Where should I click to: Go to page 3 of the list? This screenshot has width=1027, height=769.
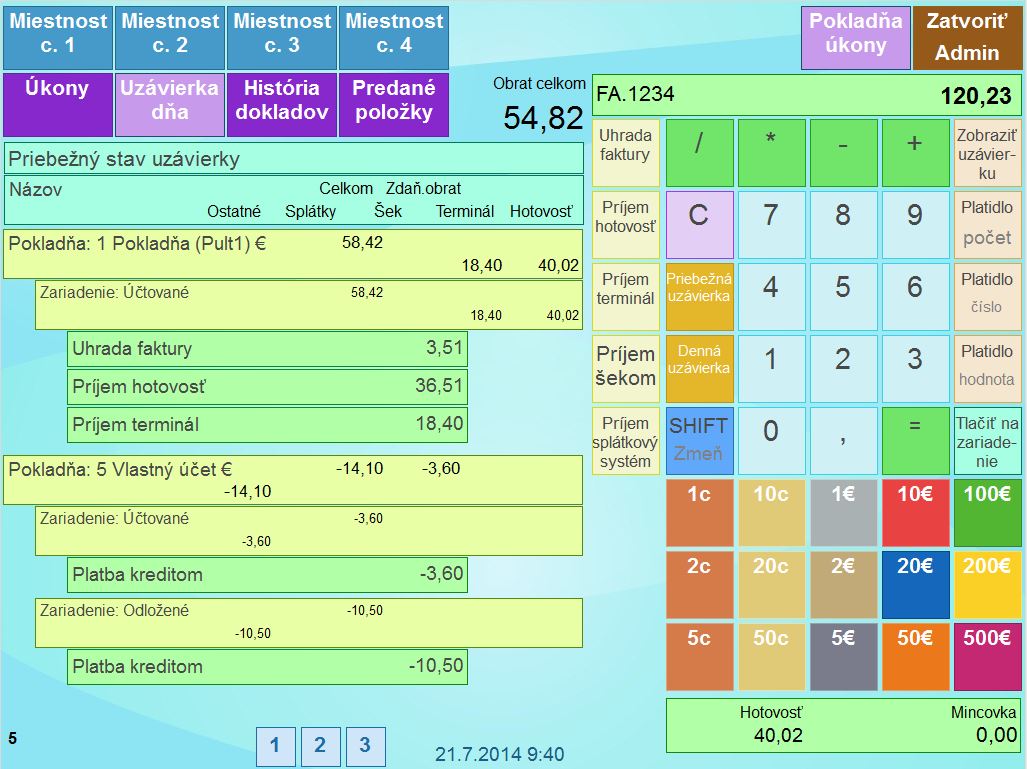point(365,745)
